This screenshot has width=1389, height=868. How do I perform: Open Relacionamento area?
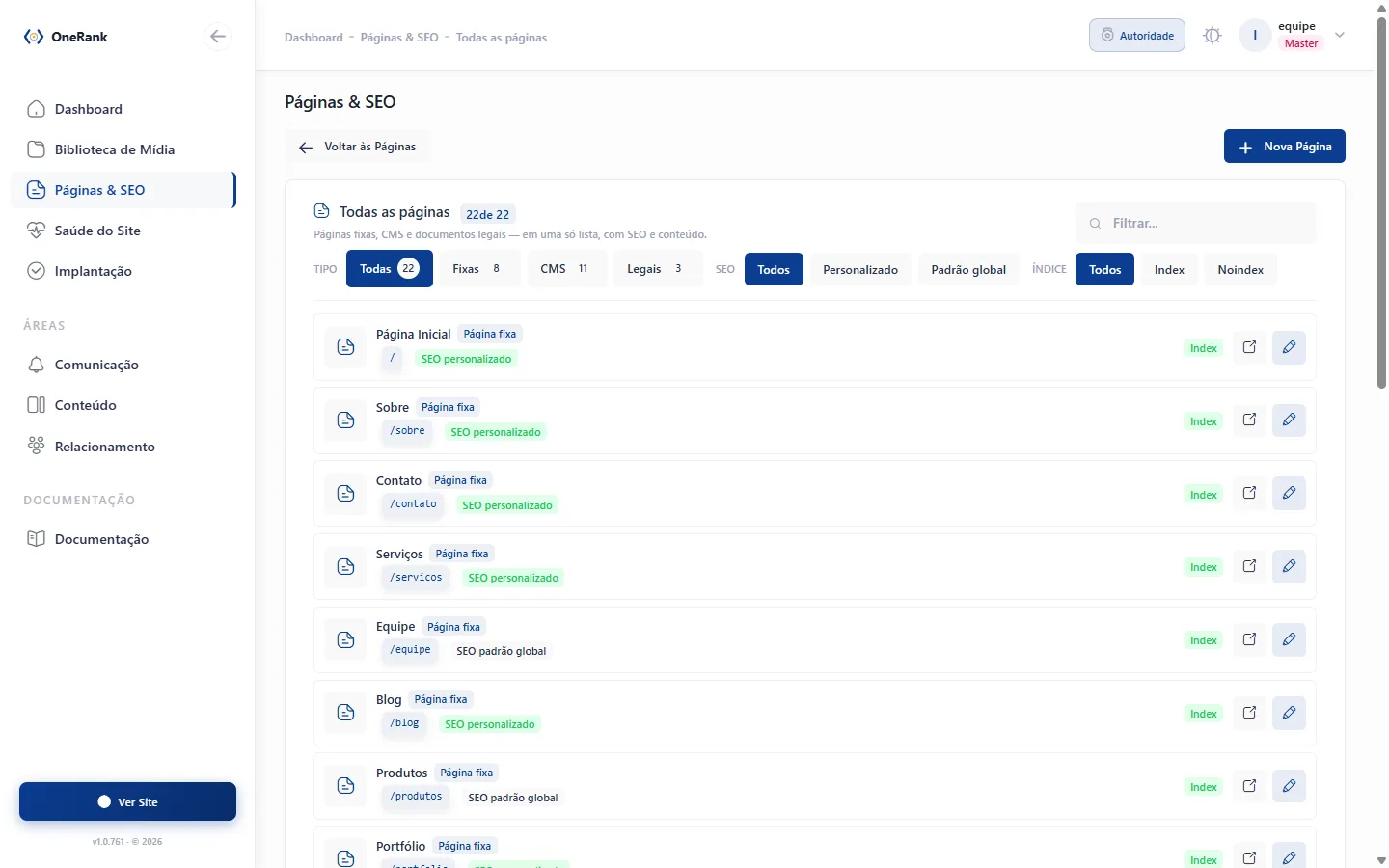pyautogui.click(x=123, y=447)
